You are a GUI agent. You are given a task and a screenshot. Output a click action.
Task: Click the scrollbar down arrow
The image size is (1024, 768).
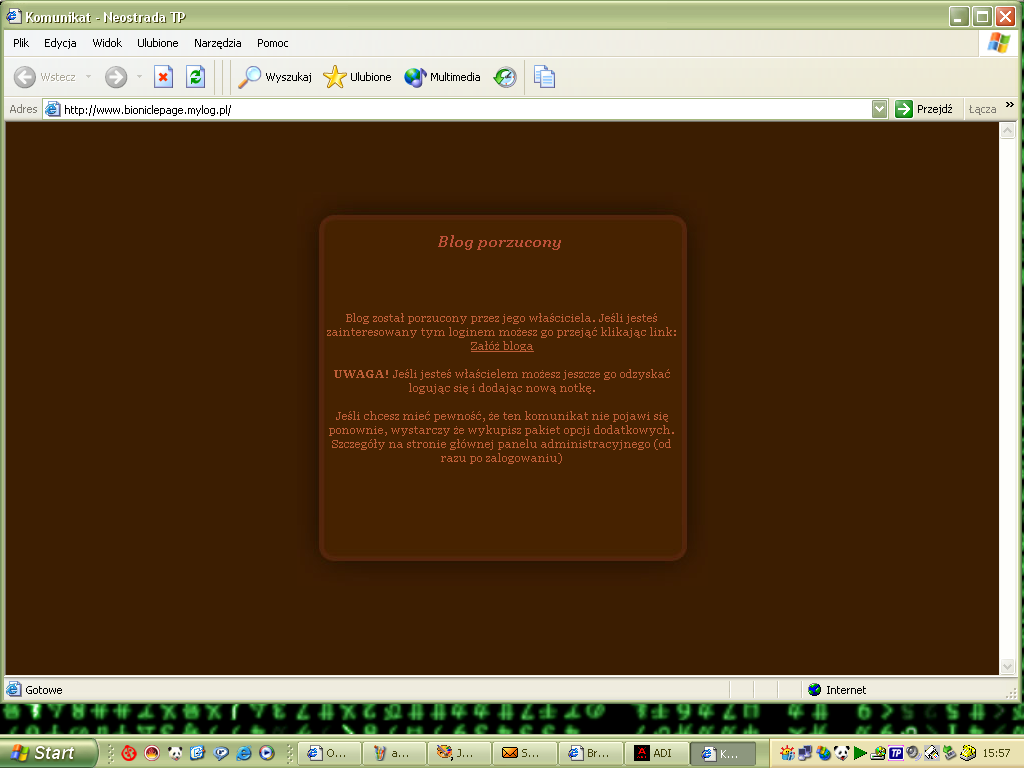tap(1008, 666)
